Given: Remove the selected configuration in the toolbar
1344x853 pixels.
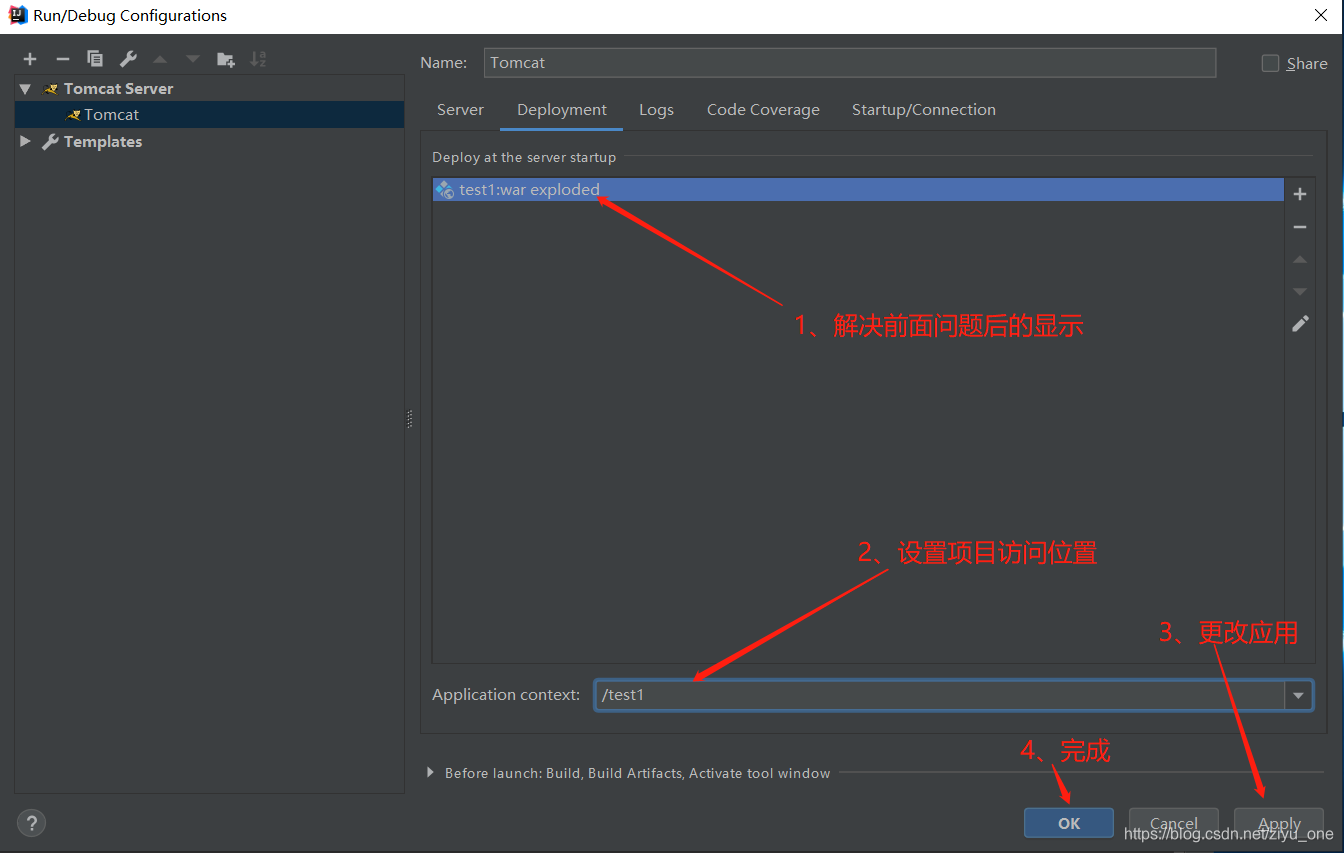Looking at the screenshot, I should 62,59.
